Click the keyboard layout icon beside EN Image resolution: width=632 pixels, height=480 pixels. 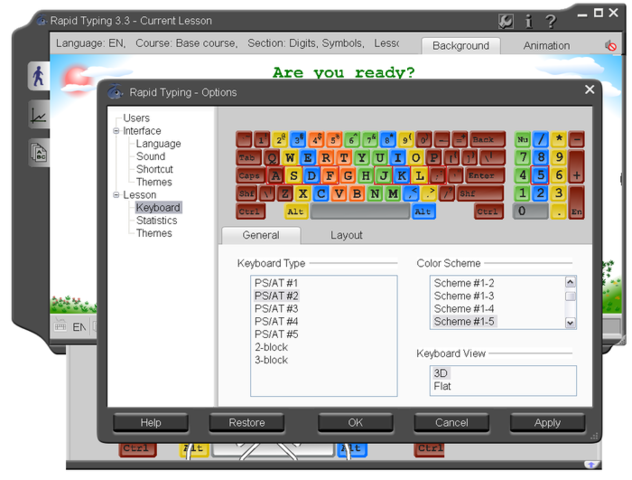(60, 326)
